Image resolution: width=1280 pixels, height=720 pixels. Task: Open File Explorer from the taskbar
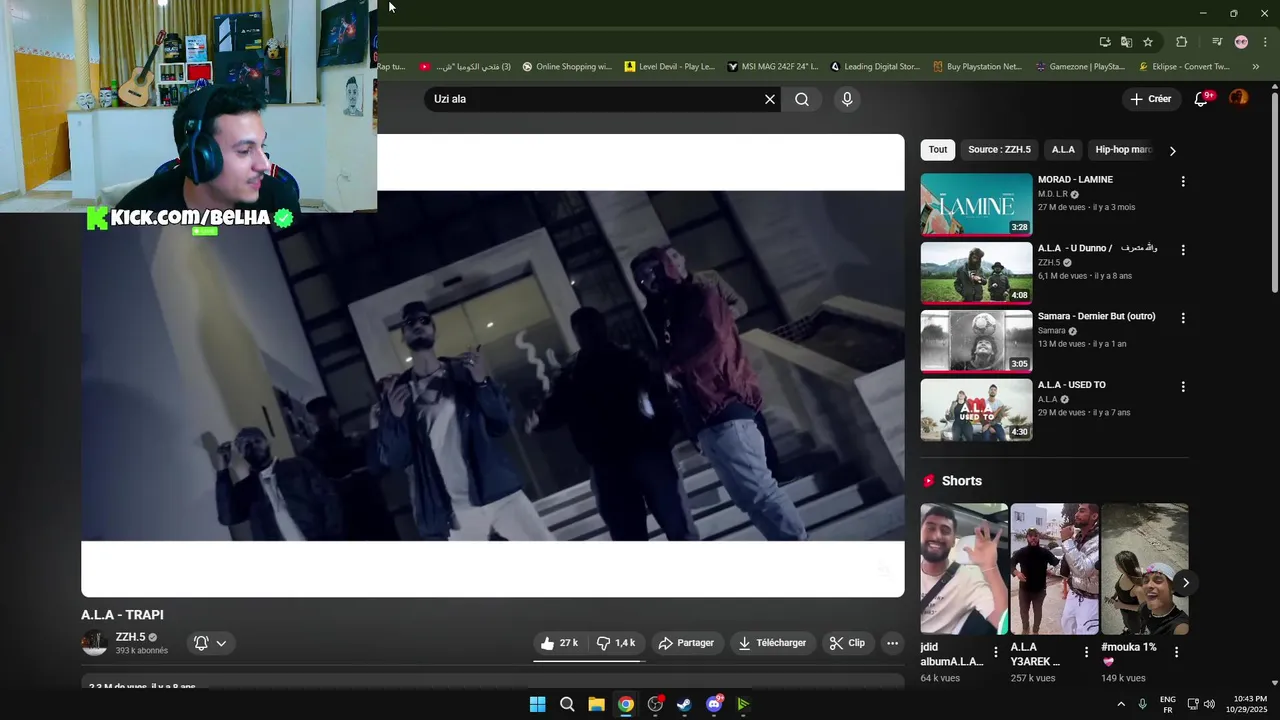[596, 704]
